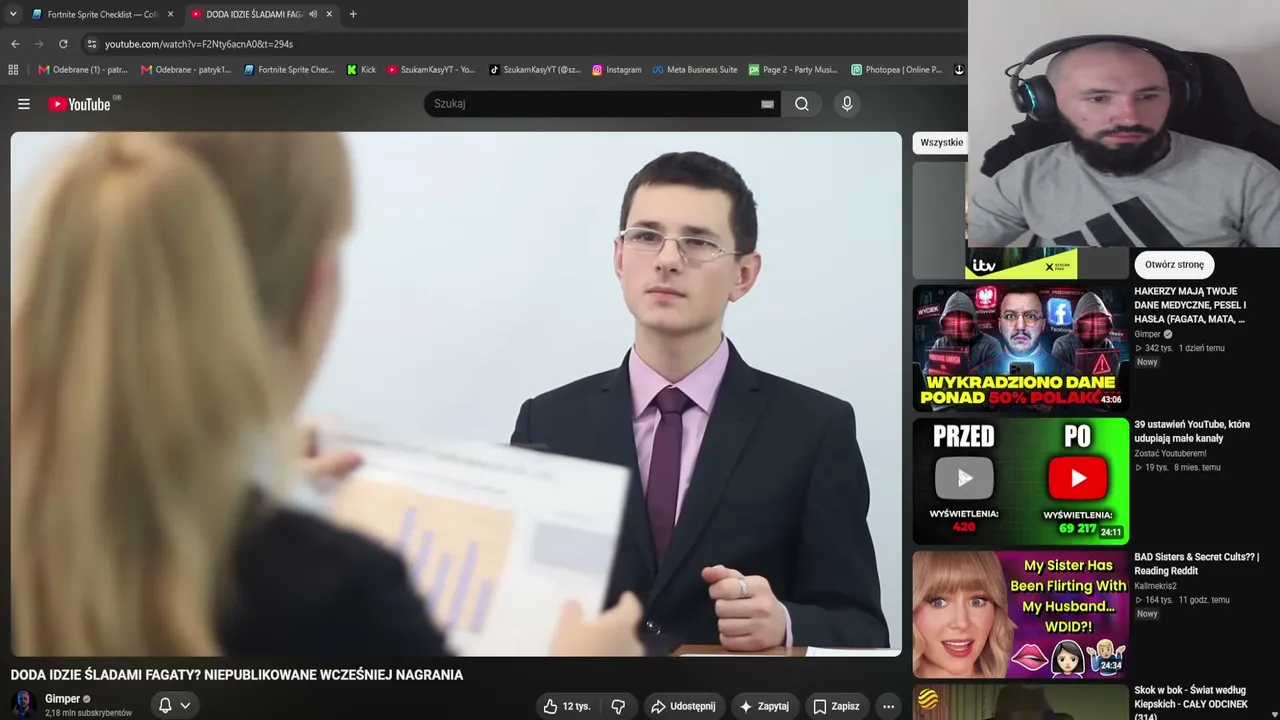Viewport: 1280px width, 720px height.
Task: Open HAKERZY MAJĄ TWOJE DANE MEDYCZNE title
Action: click(x=1190, y=305)
